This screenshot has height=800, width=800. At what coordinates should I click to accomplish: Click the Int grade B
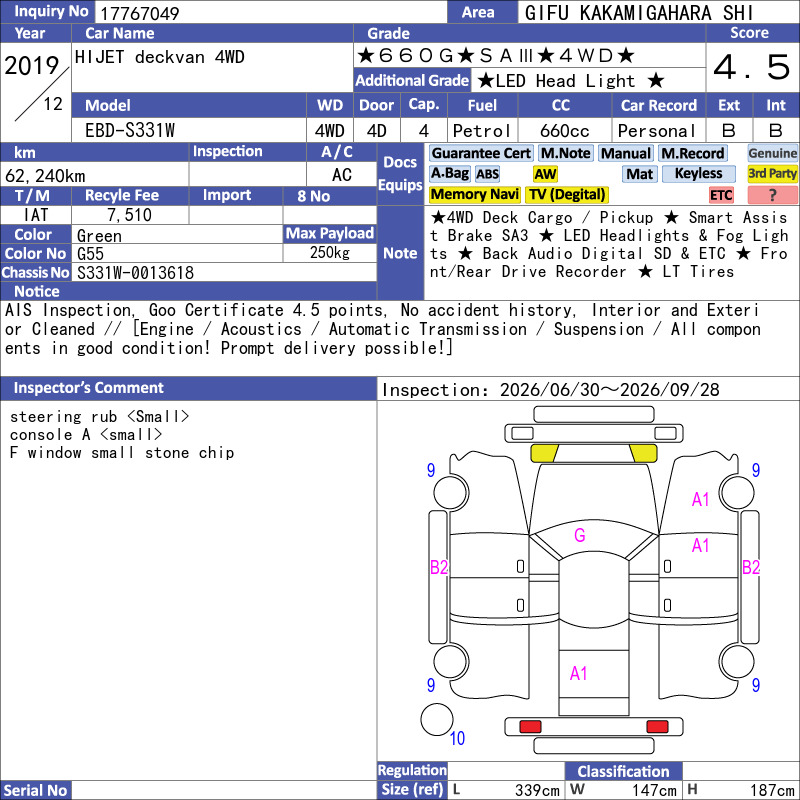tap(776, 131)
